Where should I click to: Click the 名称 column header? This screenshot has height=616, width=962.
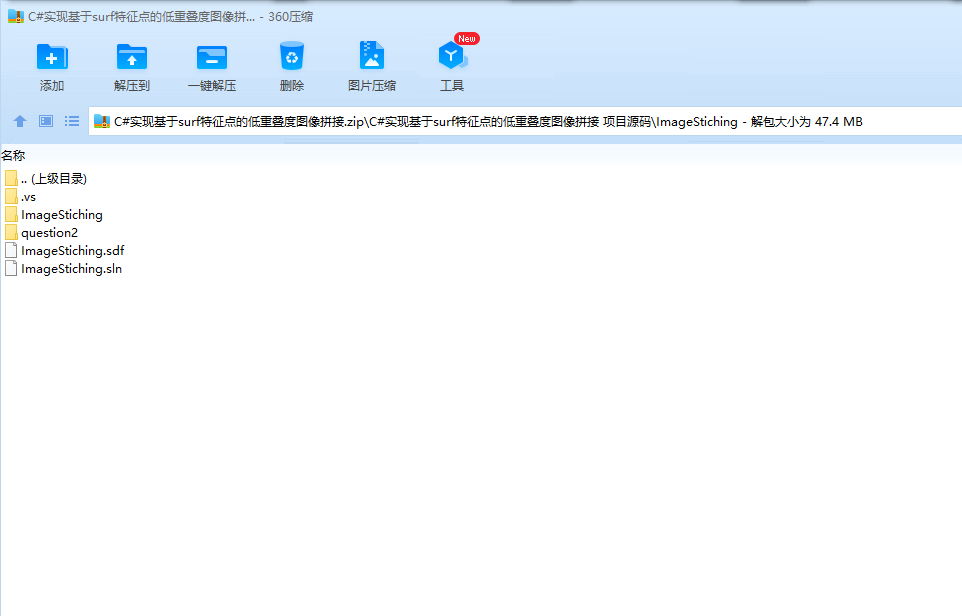coord(13,156)
